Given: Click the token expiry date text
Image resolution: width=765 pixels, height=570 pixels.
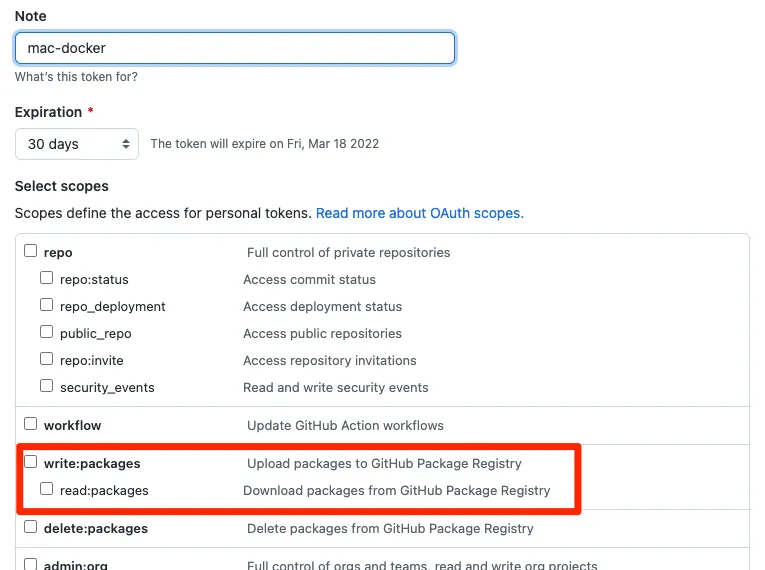Looking at the screenshot, I should click(264, 144).
